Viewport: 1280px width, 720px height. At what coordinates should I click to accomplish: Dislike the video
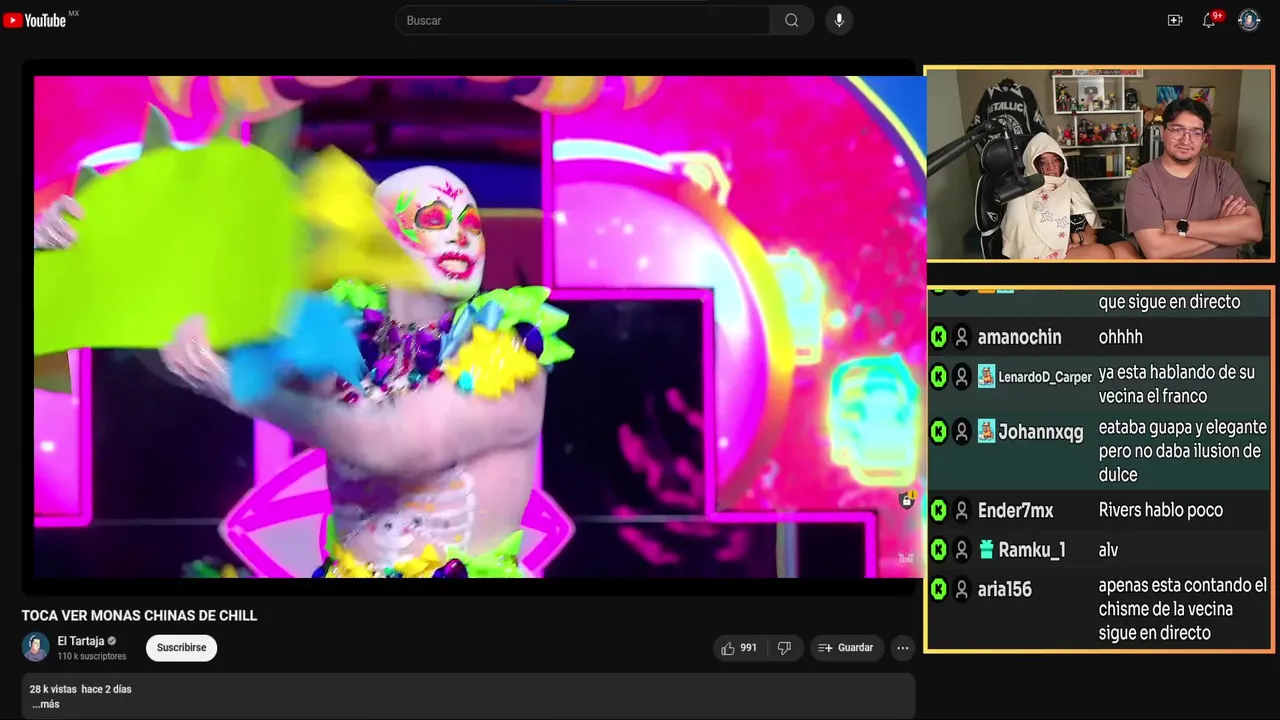point(784,648)
